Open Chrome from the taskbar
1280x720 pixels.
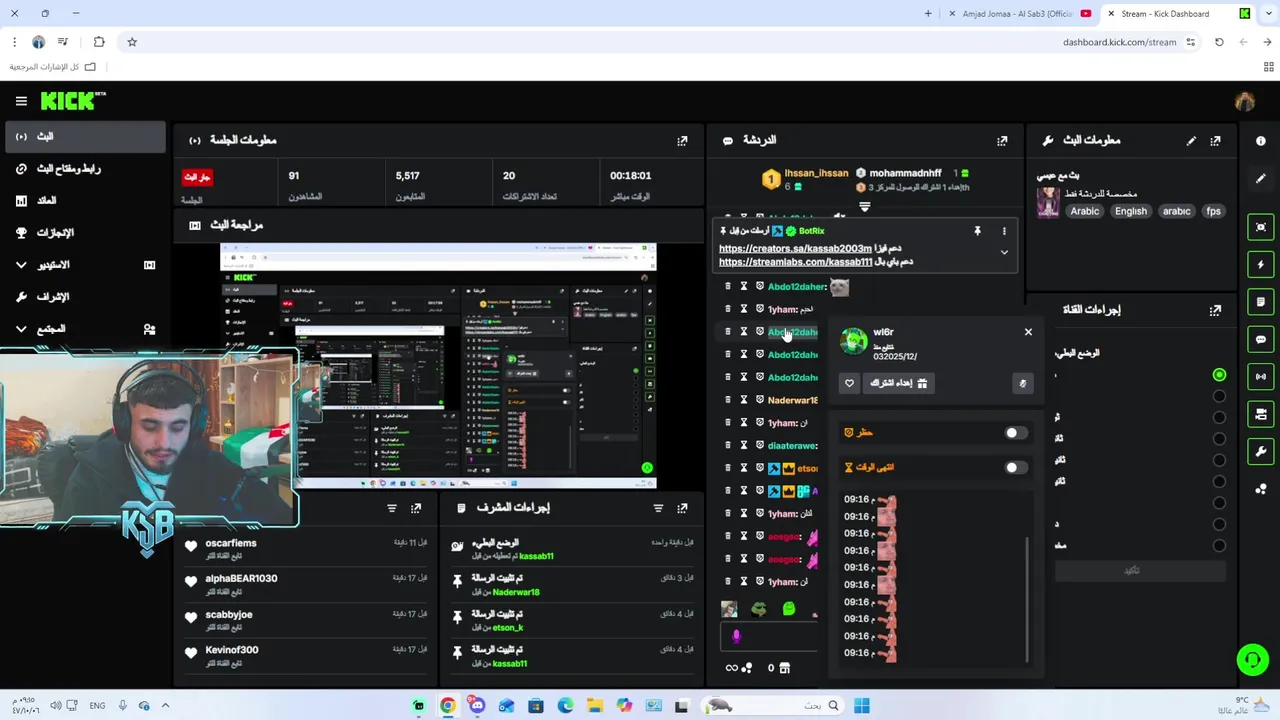[447, 706]
